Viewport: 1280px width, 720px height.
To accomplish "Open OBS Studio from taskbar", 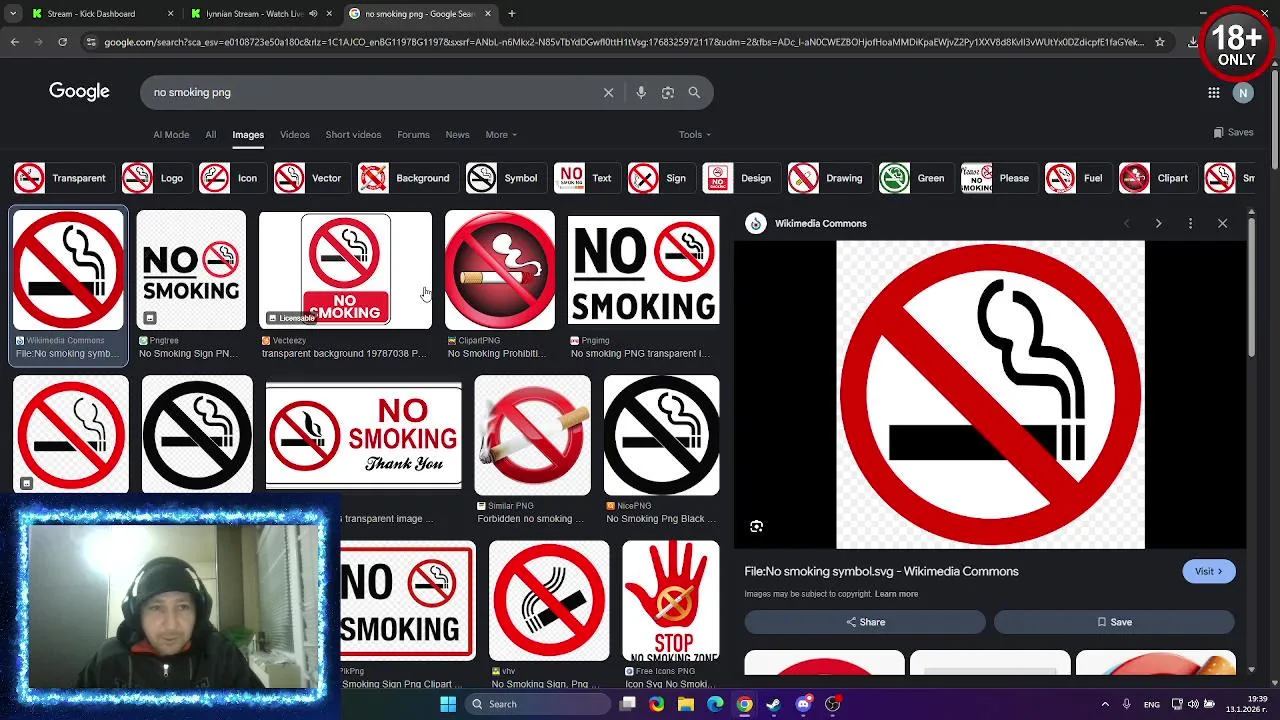I will (x=832, y=704).
